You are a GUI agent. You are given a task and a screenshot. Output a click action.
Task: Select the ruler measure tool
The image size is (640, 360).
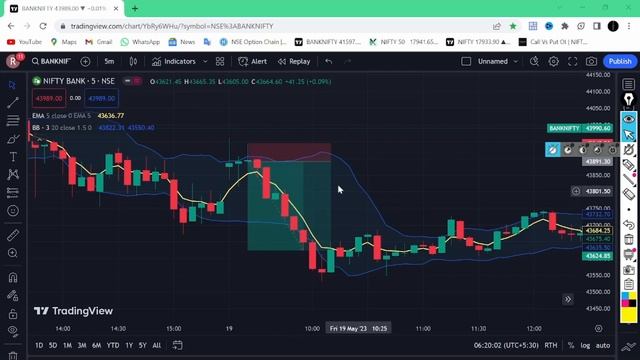pyautogui.click(x=13, y=235)
